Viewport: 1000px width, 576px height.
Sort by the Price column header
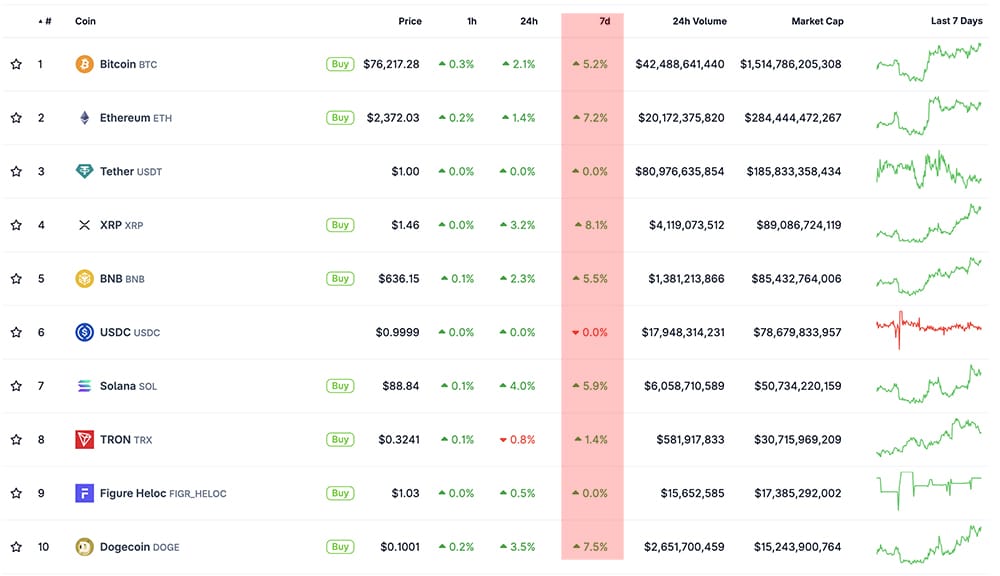coord(410,21)
